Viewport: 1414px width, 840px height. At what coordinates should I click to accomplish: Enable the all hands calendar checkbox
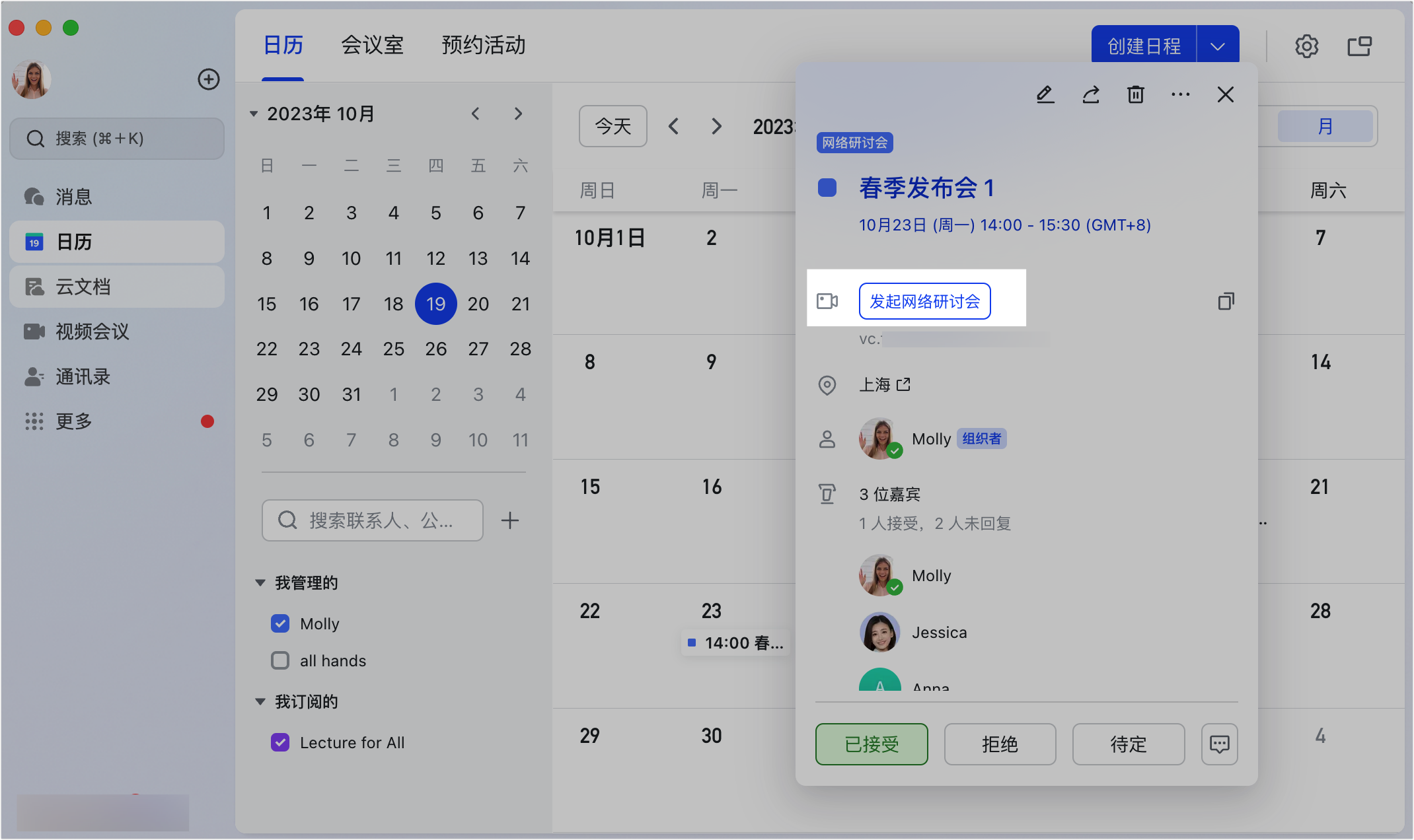coord(280,660)
